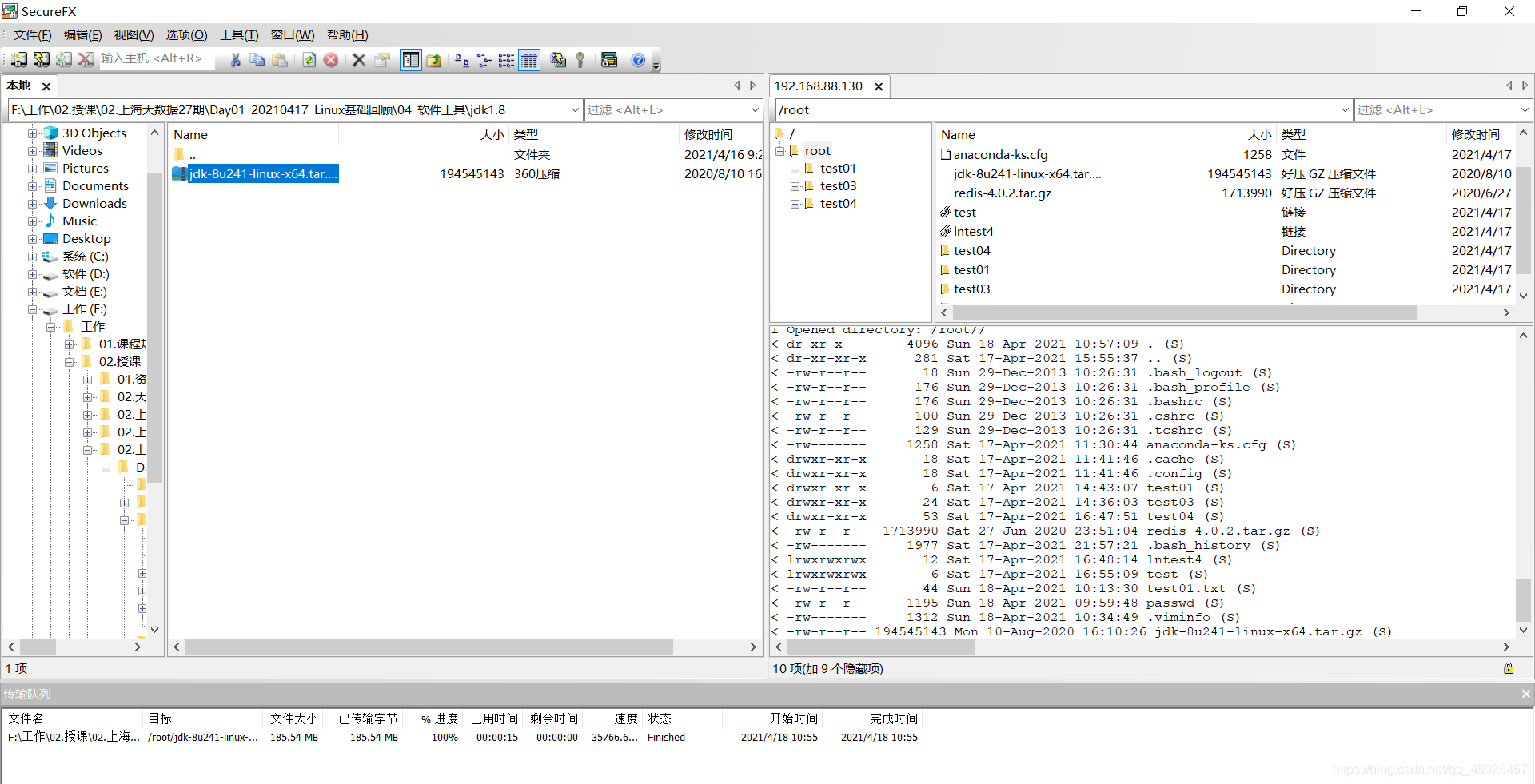Select remote anaconda-ks.cfg file
The image size is (1535, 784).
(x=1000, y=155)
